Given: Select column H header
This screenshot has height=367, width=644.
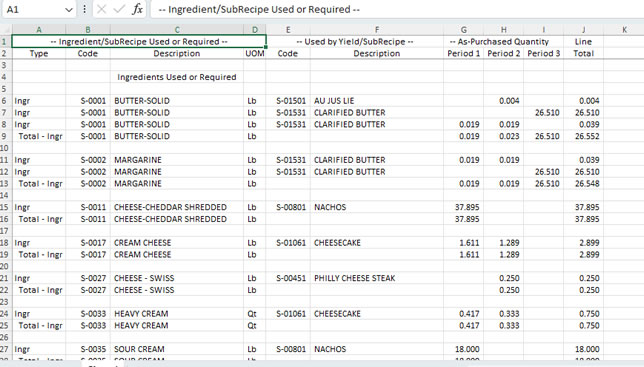Looking at the screenshot, I should pyautogui.click(x=504, y=30).
